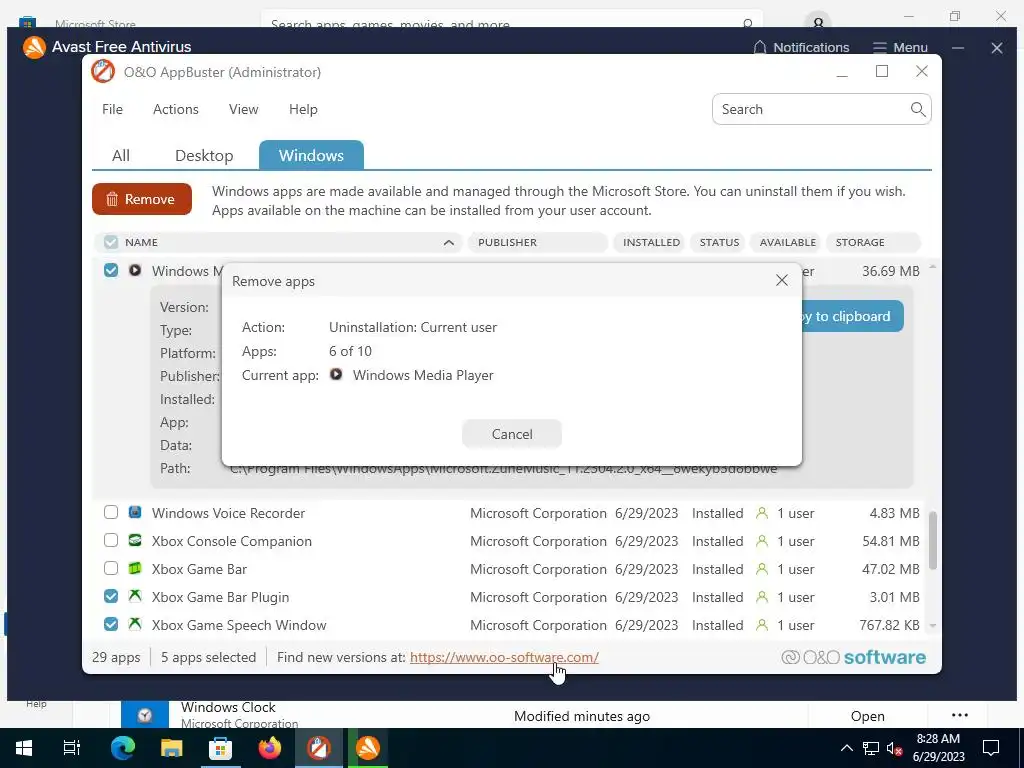Close the Remove apps dialog
The height and width of the screenshot is (768, 1024).
coord(782,280)
